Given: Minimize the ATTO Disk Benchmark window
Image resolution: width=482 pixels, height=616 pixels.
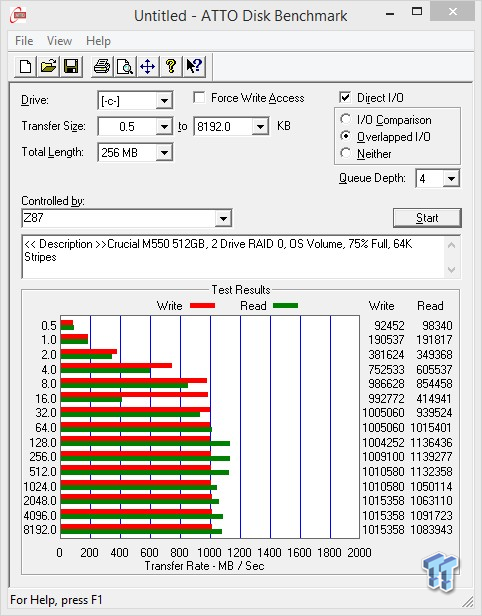Looking at the screenshot, I should point(390,14).
